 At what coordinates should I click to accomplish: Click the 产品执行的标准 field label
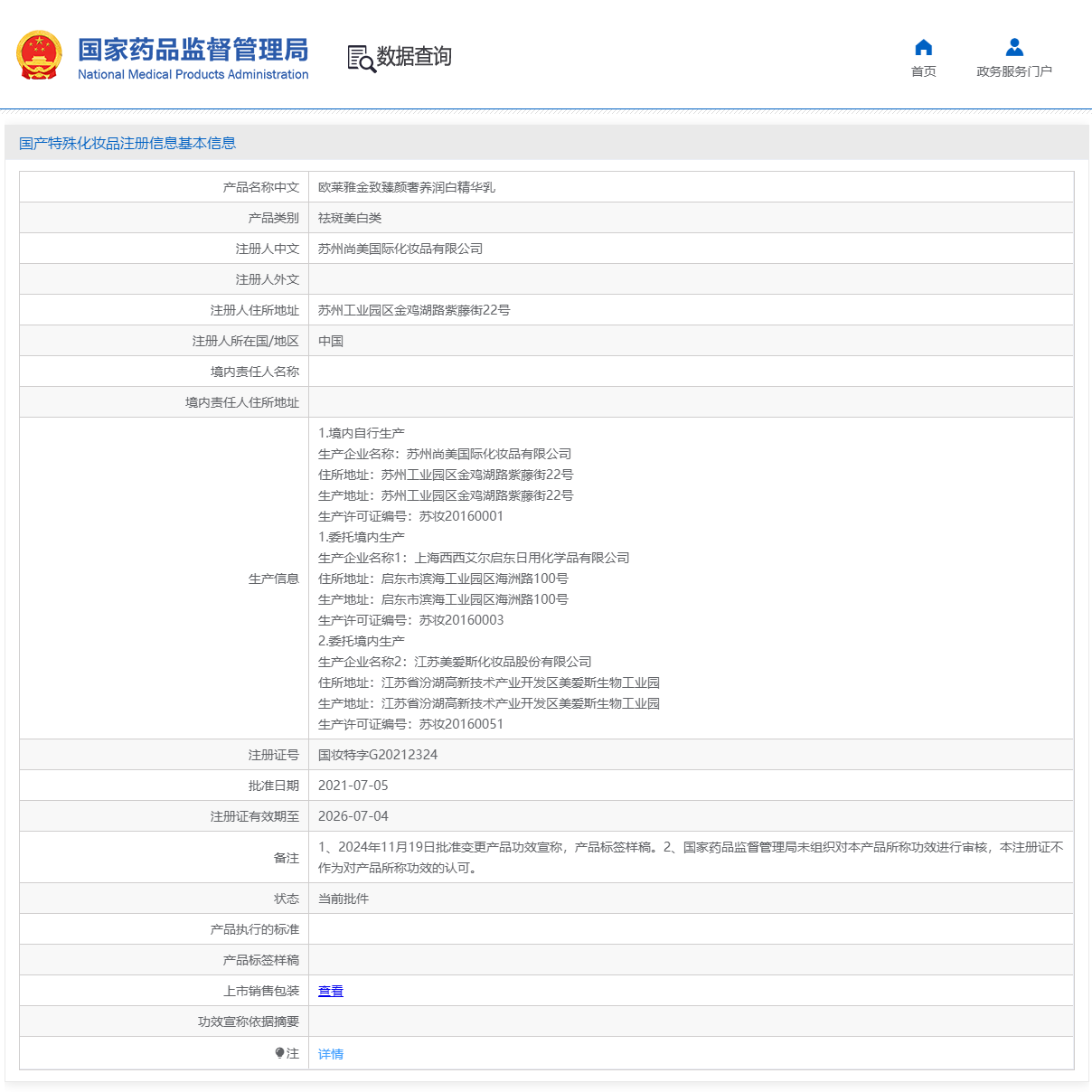click(255, 929)
